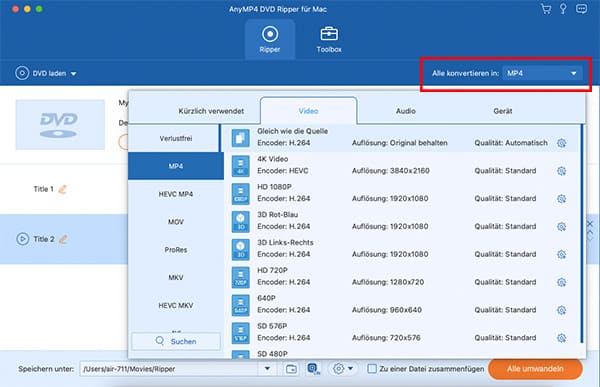The image size is (600, 387).
Task: Open the shopping cart icon
Action: pyautogui.click(x=546, y=9)
